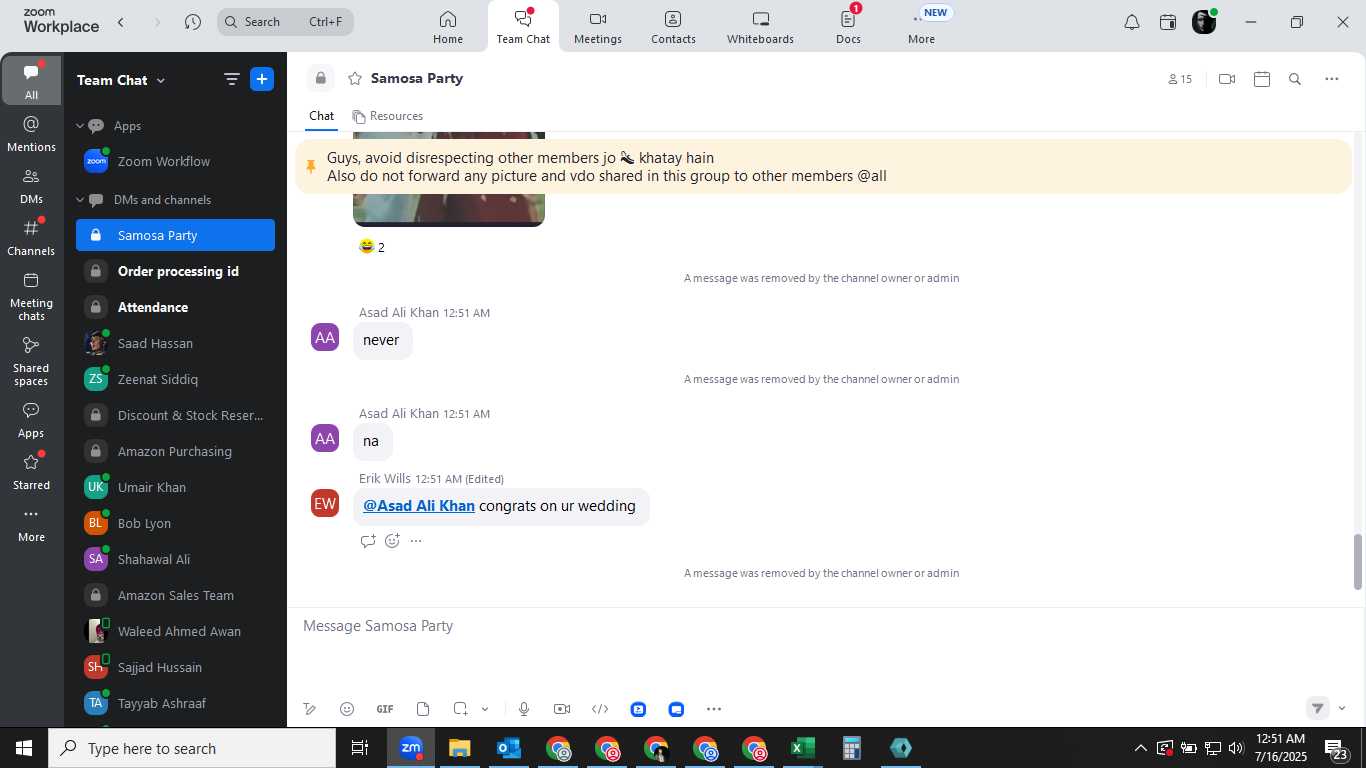This screenshot has width=1366, height=768.
Task: Open Starred in the sidebar
Action: 31,472
